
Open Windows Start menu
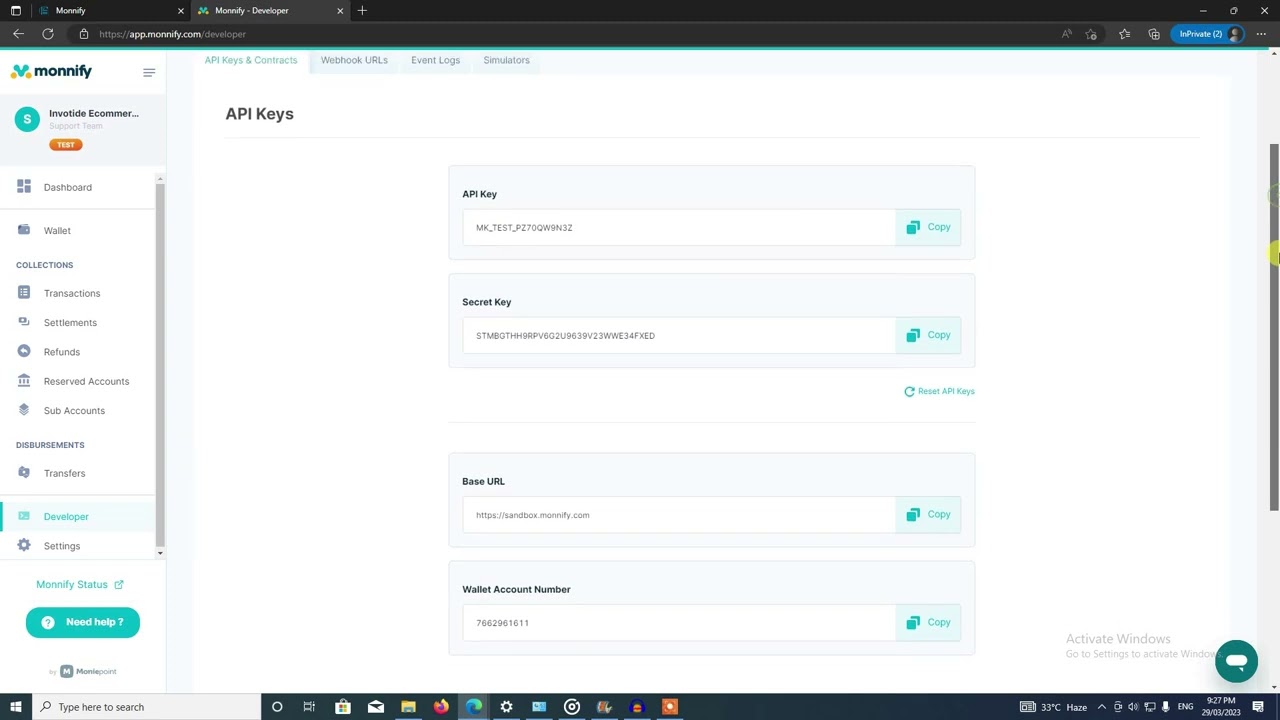(x=15, y=707)
